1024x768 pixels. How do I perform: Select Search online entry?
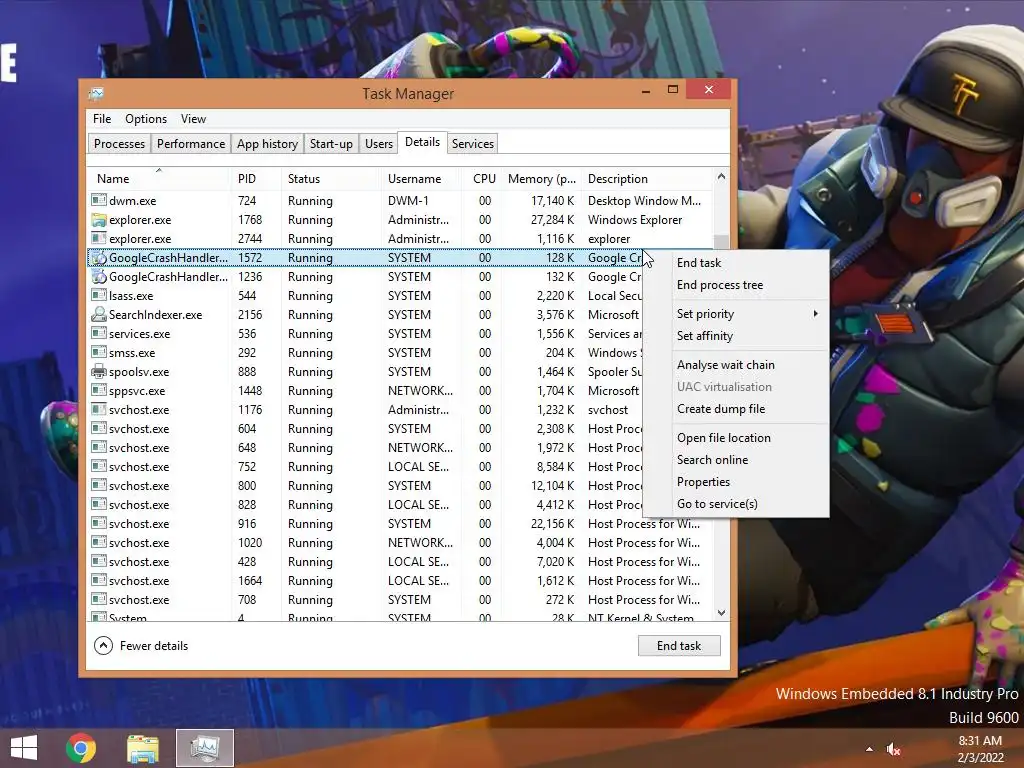click(712, 460)
